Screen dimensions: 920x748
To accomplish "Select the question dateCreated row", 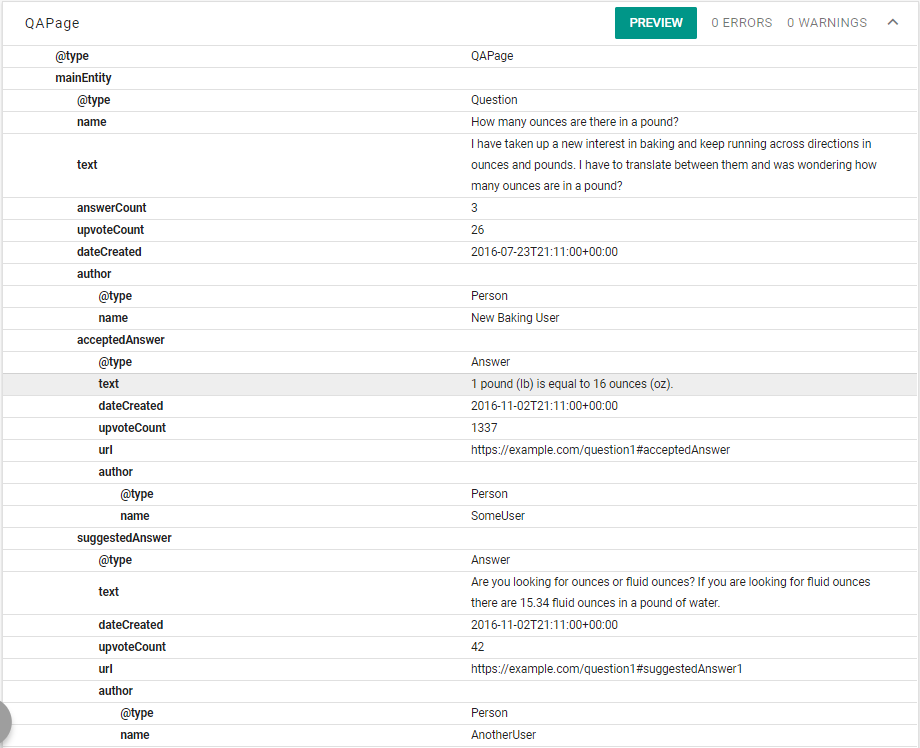I will pos(460,252).
